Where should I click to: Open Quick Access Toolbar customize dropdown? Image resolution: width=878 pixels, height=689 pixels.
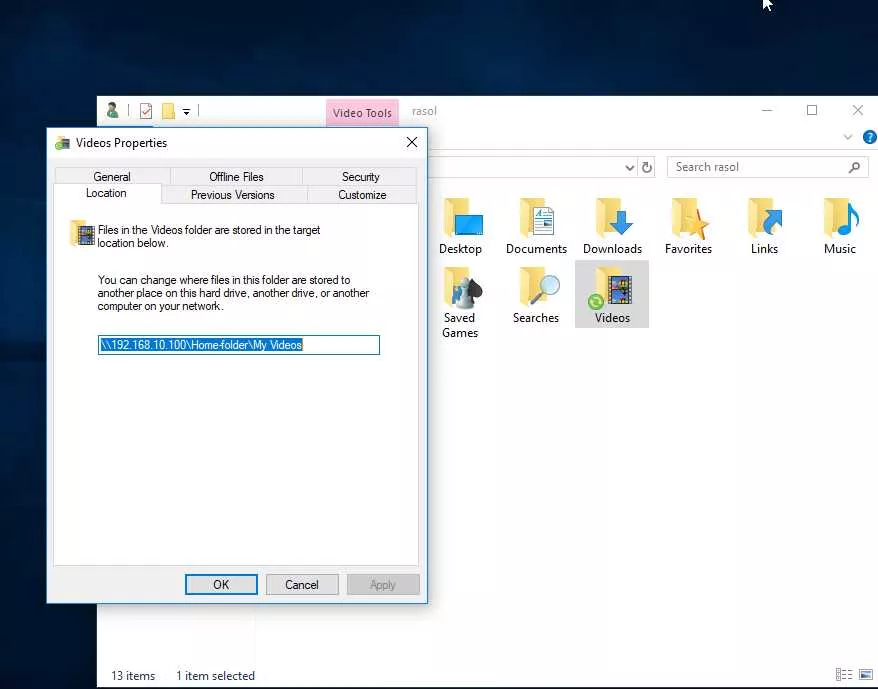(x=186, y=112)
